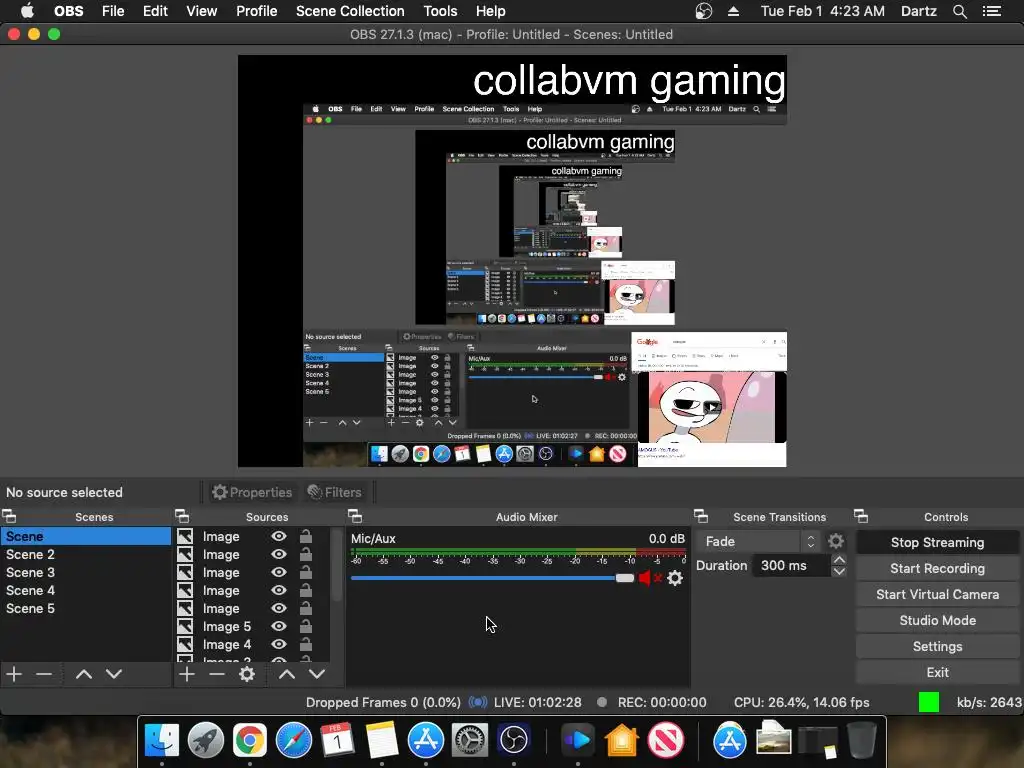Open Safari from the dock
This screenshot has width=1024, height=768.
click(294, 741)
